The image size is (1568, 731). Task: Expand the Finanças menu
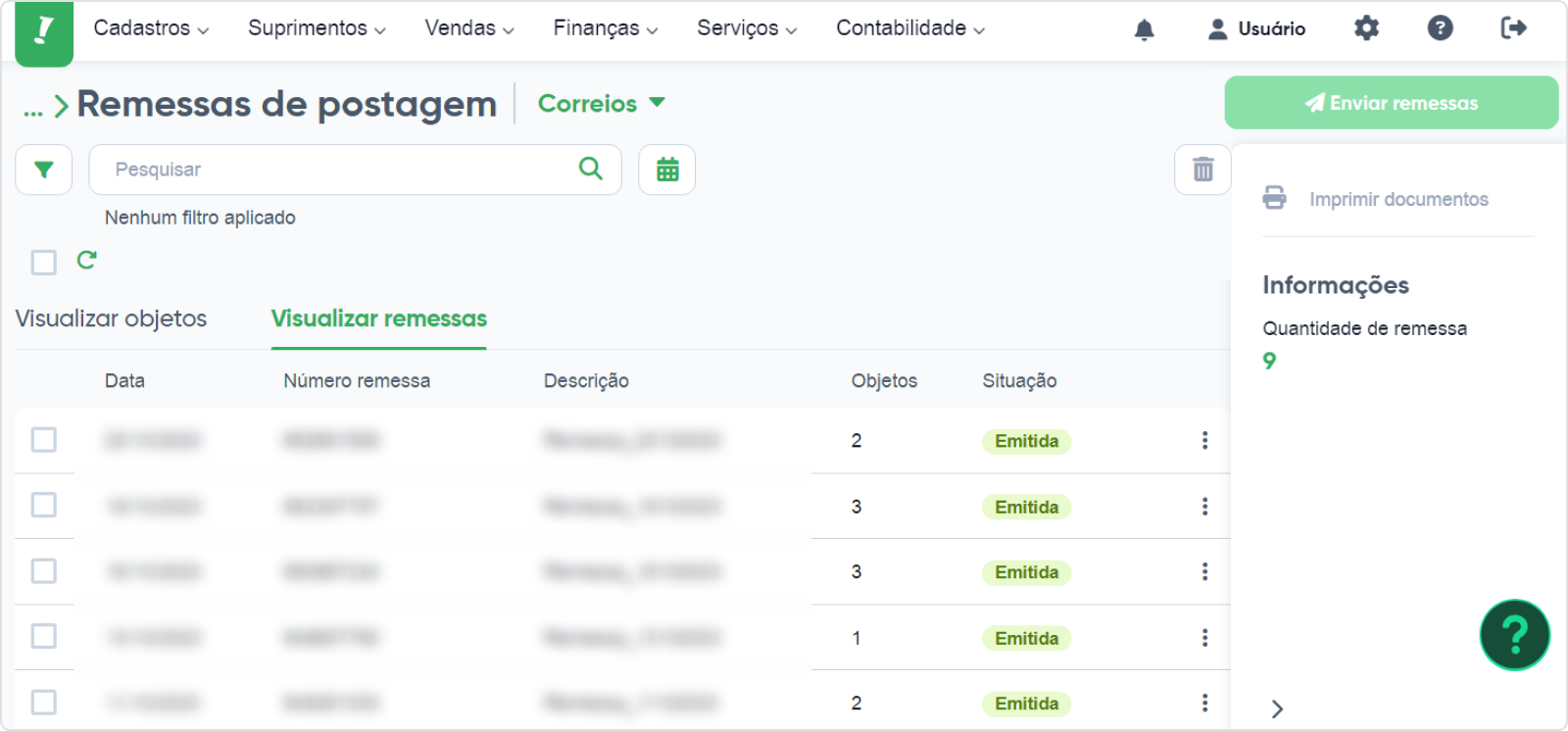point(606,28)
